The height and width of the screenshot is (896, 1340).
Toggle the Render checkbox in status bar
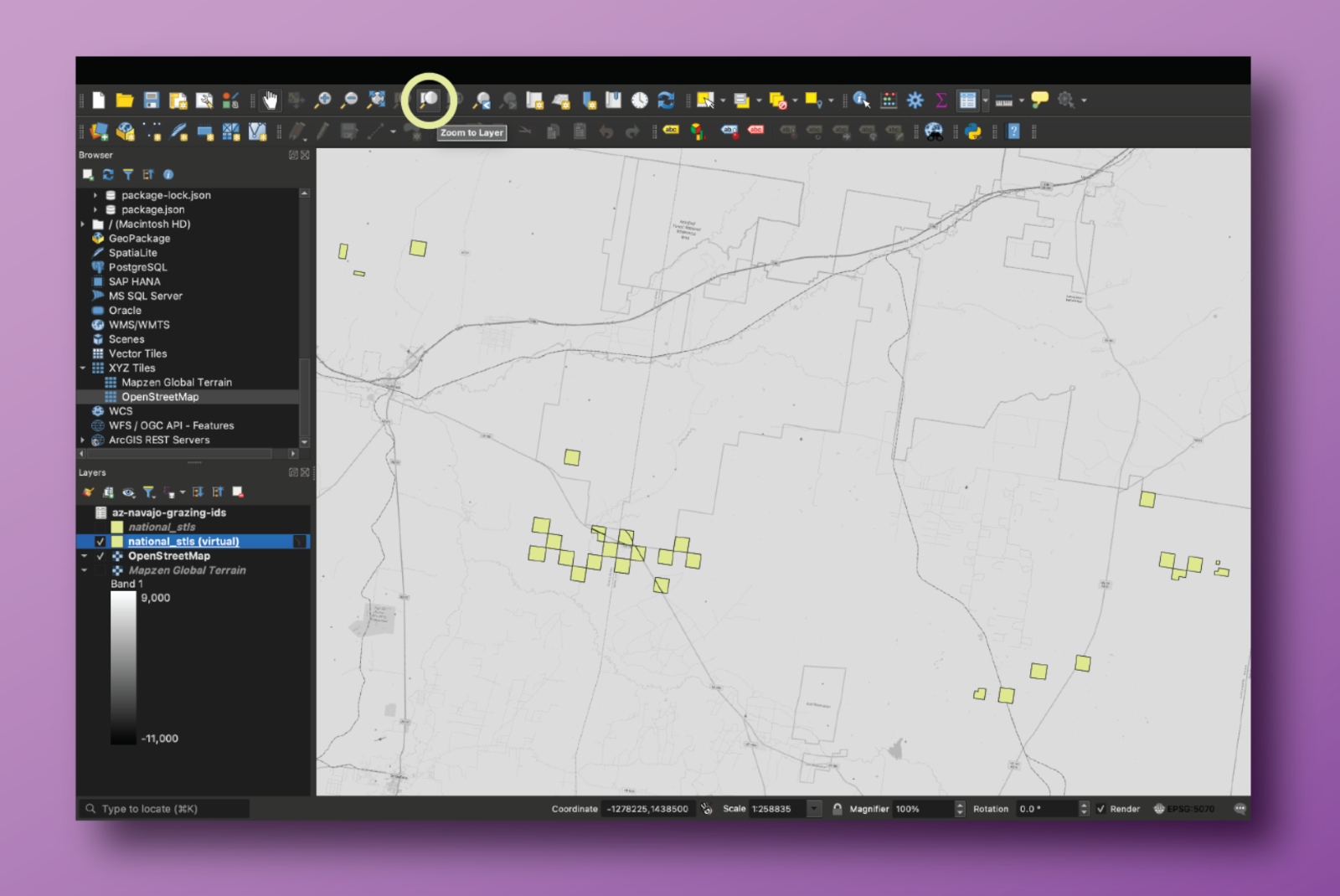pyautogui.click(x=1100, y=809)
